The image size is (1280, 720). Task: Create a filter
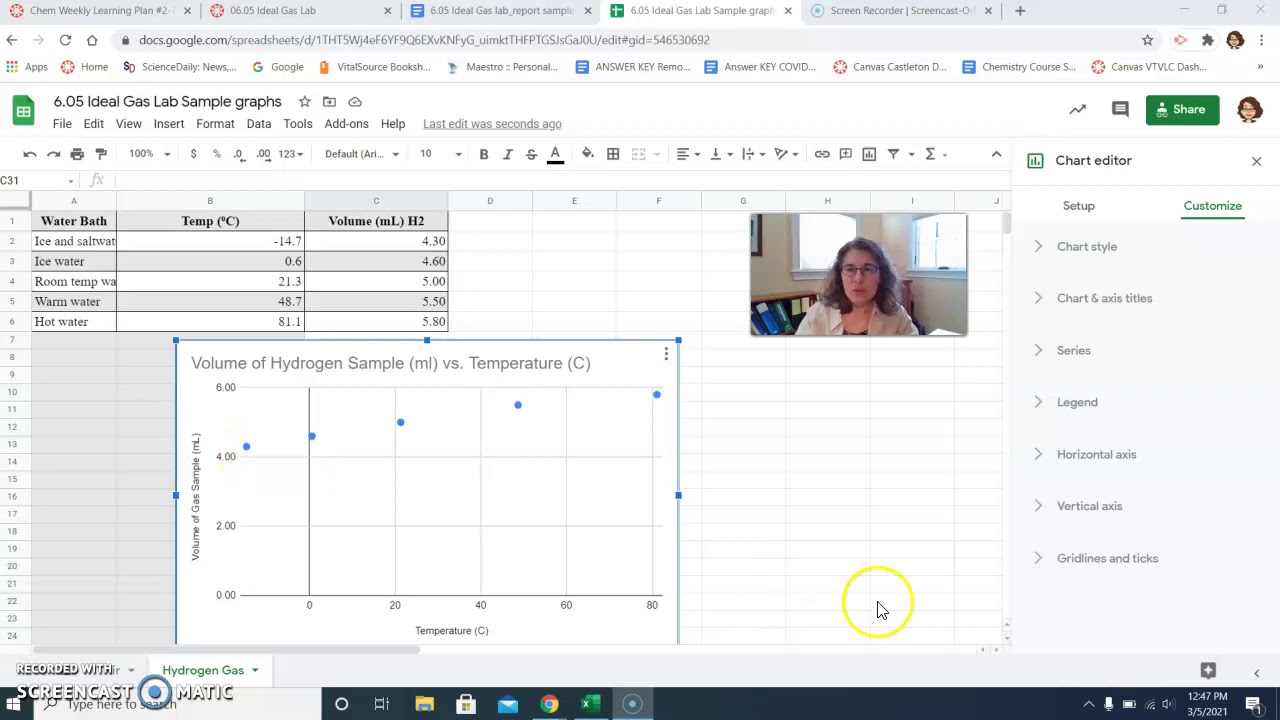pos(894,154)
